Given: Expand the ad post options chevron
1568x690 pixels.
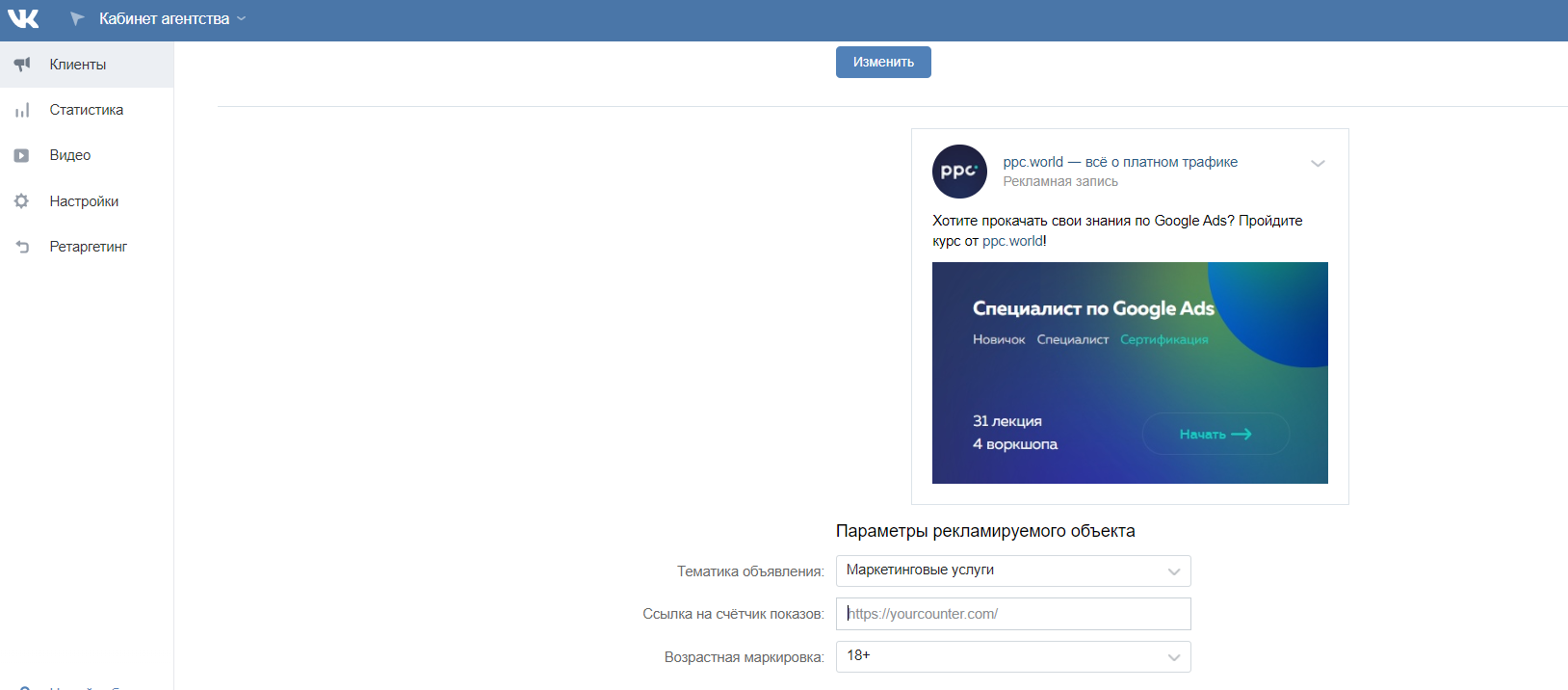Looking at the screenshot, I should (x=1318, y=164).
